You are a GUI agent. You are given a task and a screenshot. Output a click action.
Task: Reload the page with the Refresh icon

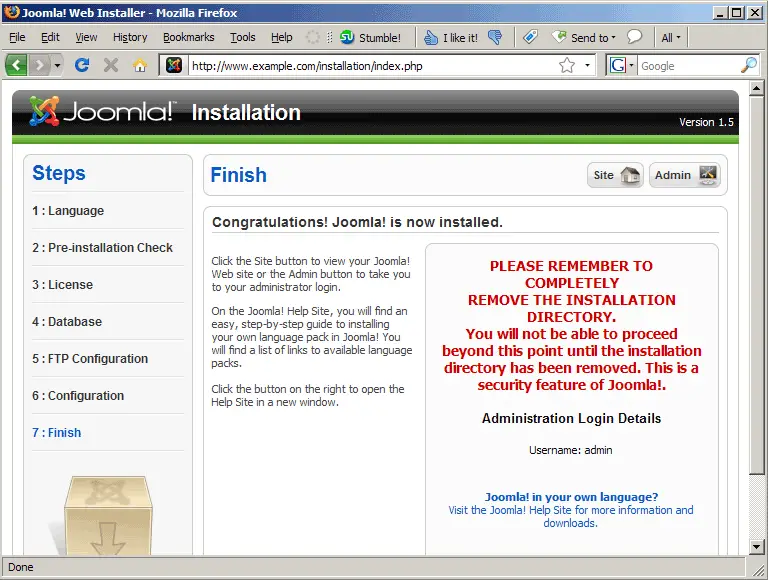[x=82, y=65]
